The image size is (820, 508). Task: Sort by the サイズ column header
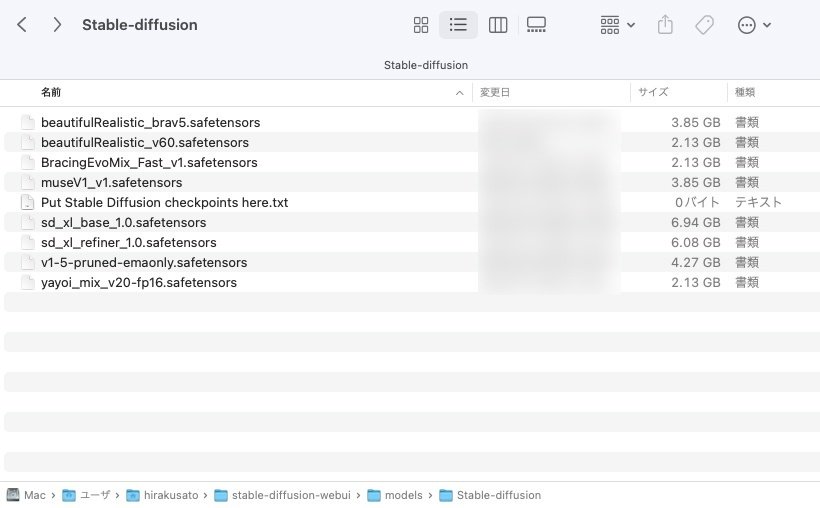pos(653,93)
